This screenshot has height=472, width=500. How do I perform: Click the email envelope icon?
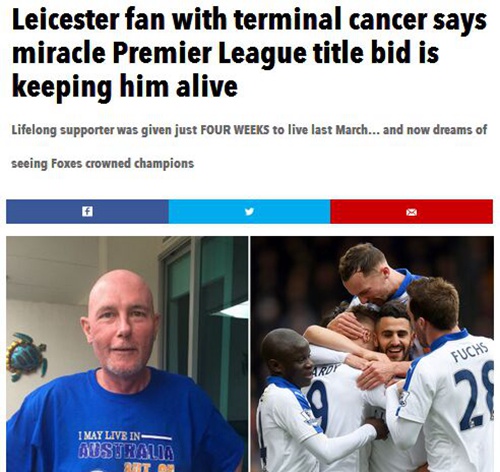click(412, 212)
